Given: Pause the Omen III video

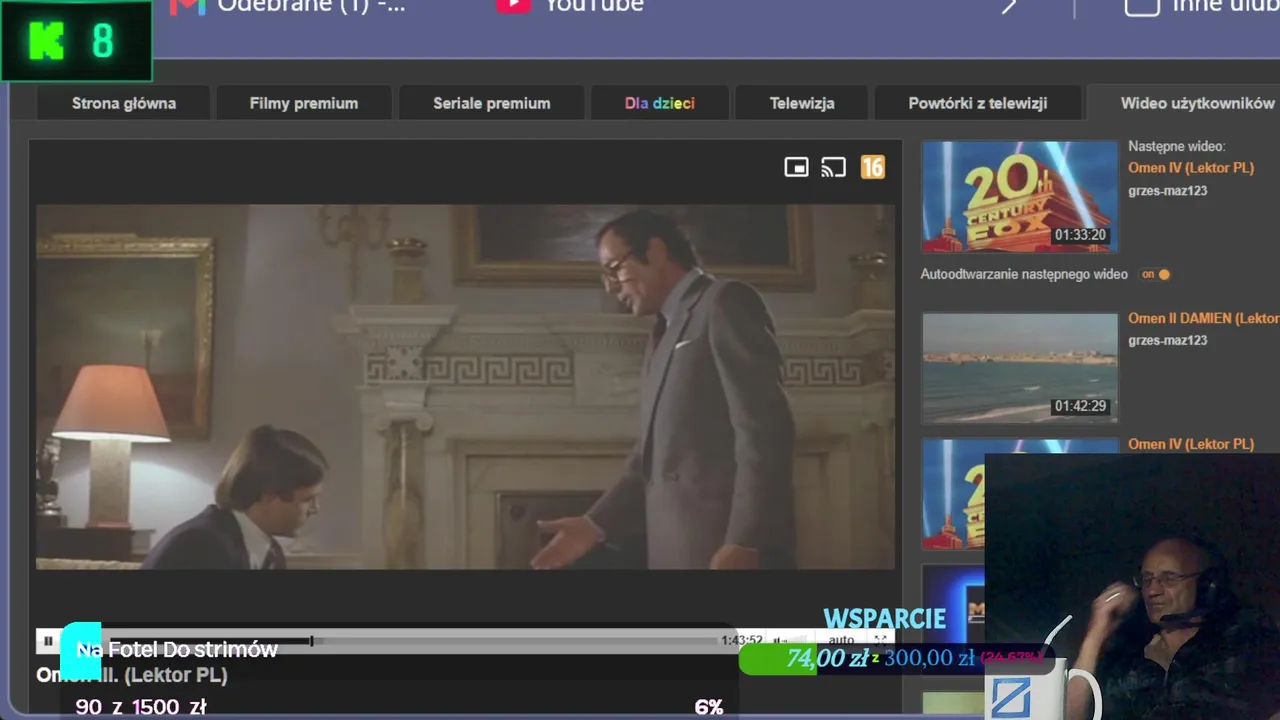Looking at the screenshot, I should point(48,640).
